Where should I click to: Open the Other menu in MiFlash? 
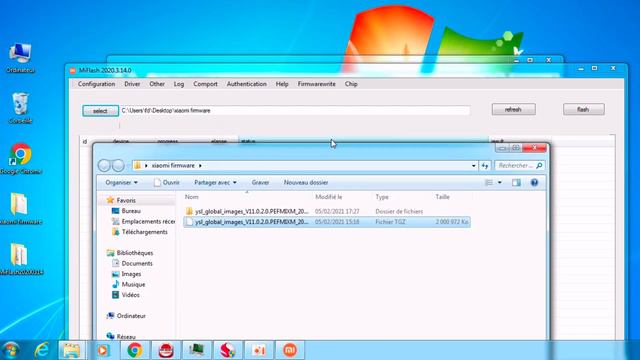157,84
